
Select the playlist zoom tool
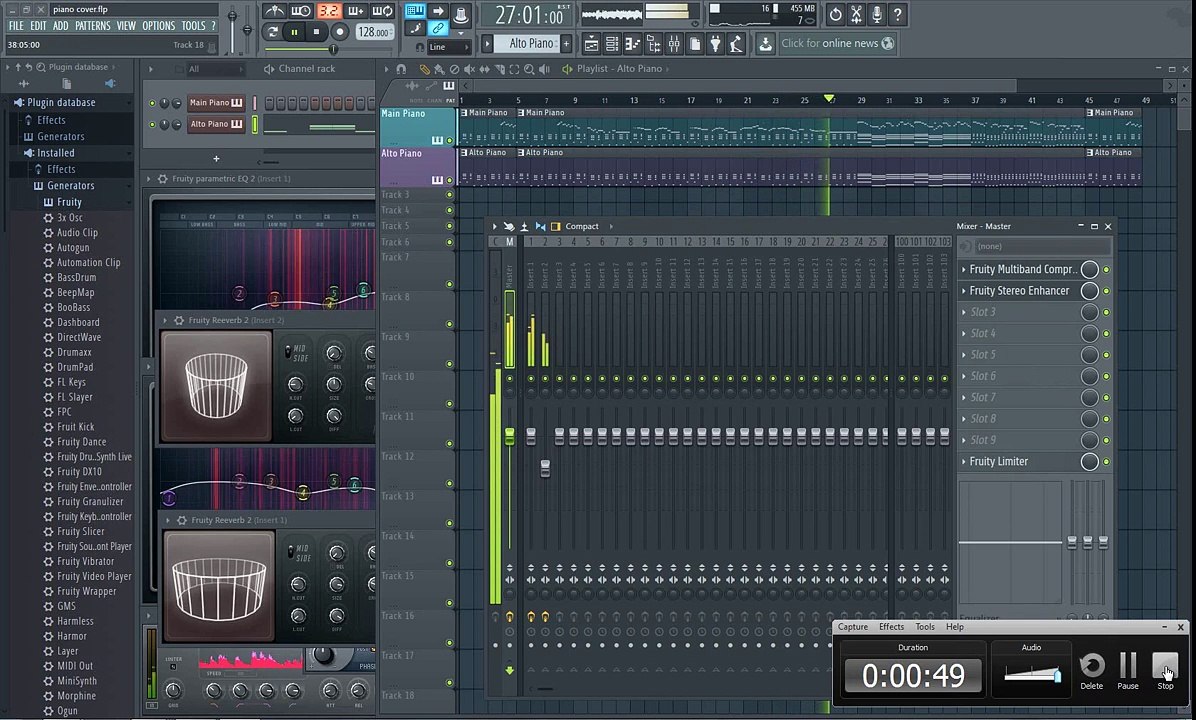pos(529,69)
